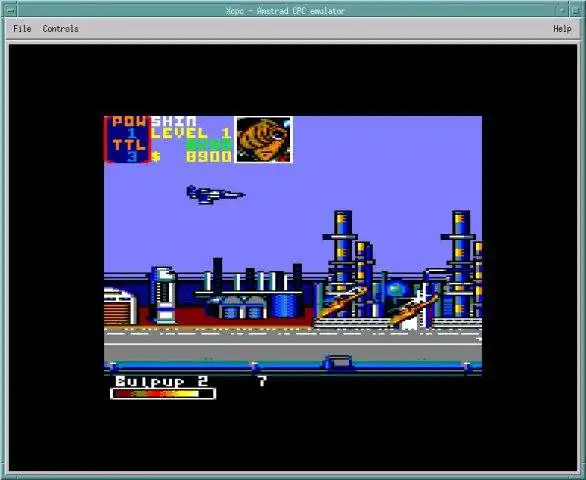Click the "8900" money value

pos(209,157)
